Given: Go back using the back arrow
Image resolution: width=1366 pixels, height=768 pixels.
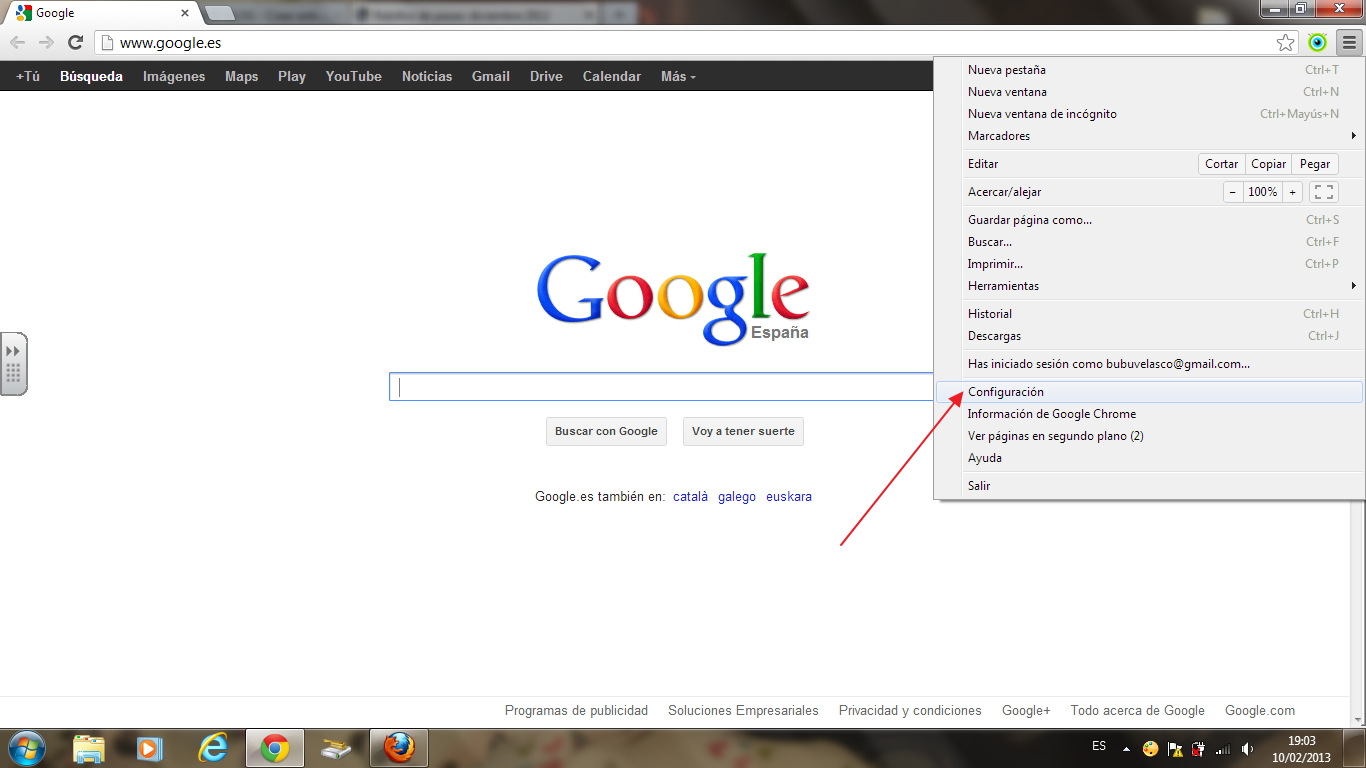Looking at the screenshot, I should point(18,42).
